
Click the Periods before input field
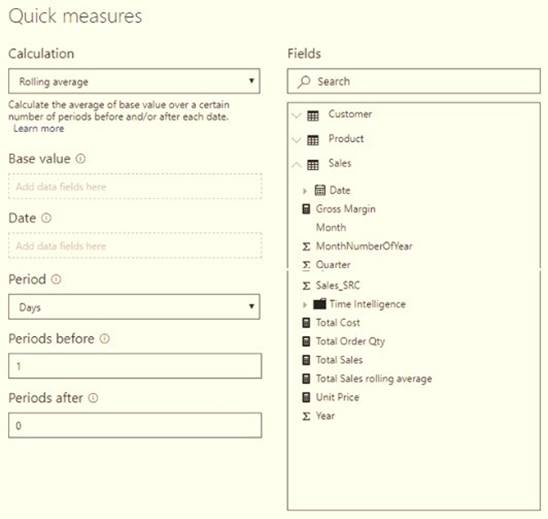click(x=135, y=366)
